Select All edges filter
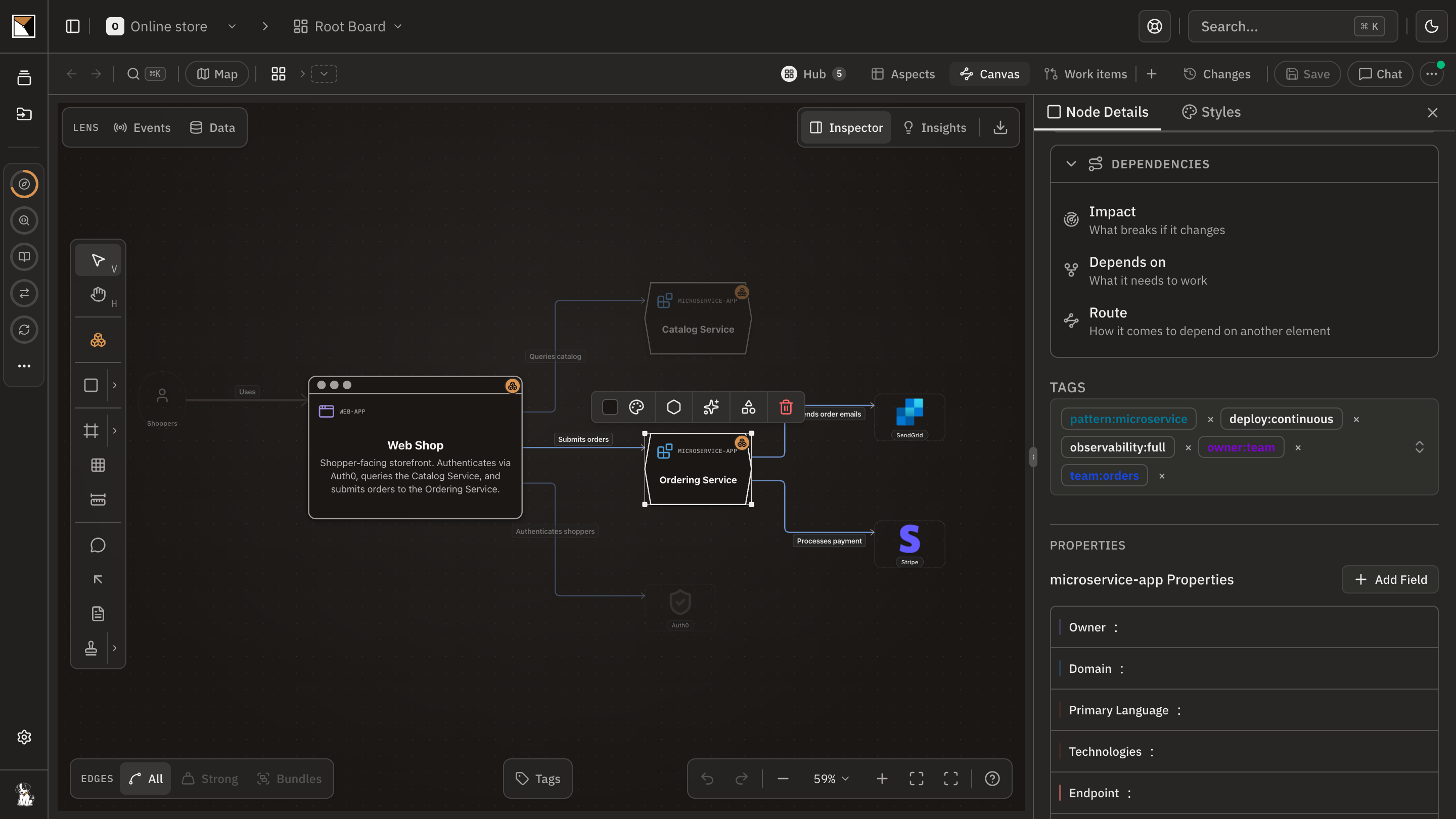The height and width of the screenshot is (819, 1456). coord(145,779)
